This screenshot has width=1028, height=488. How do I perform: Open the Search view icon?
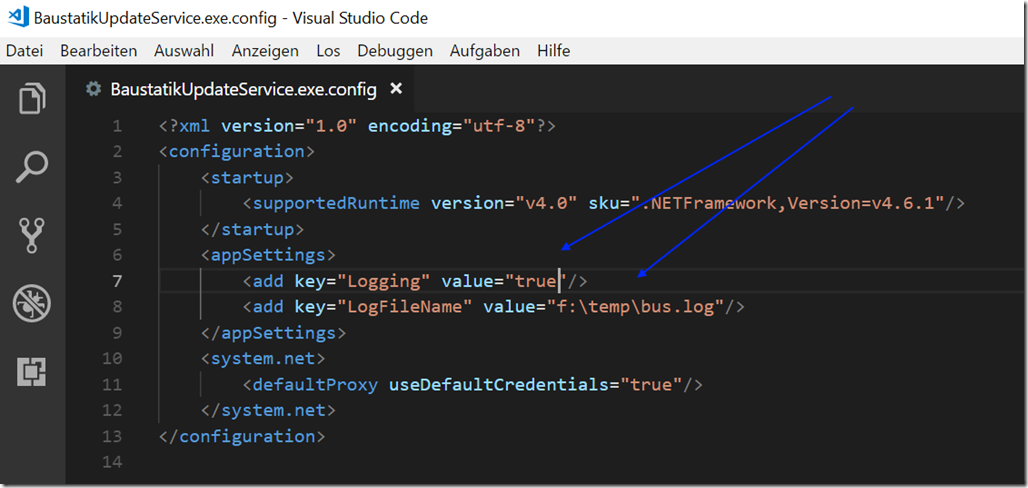(32, 167)
